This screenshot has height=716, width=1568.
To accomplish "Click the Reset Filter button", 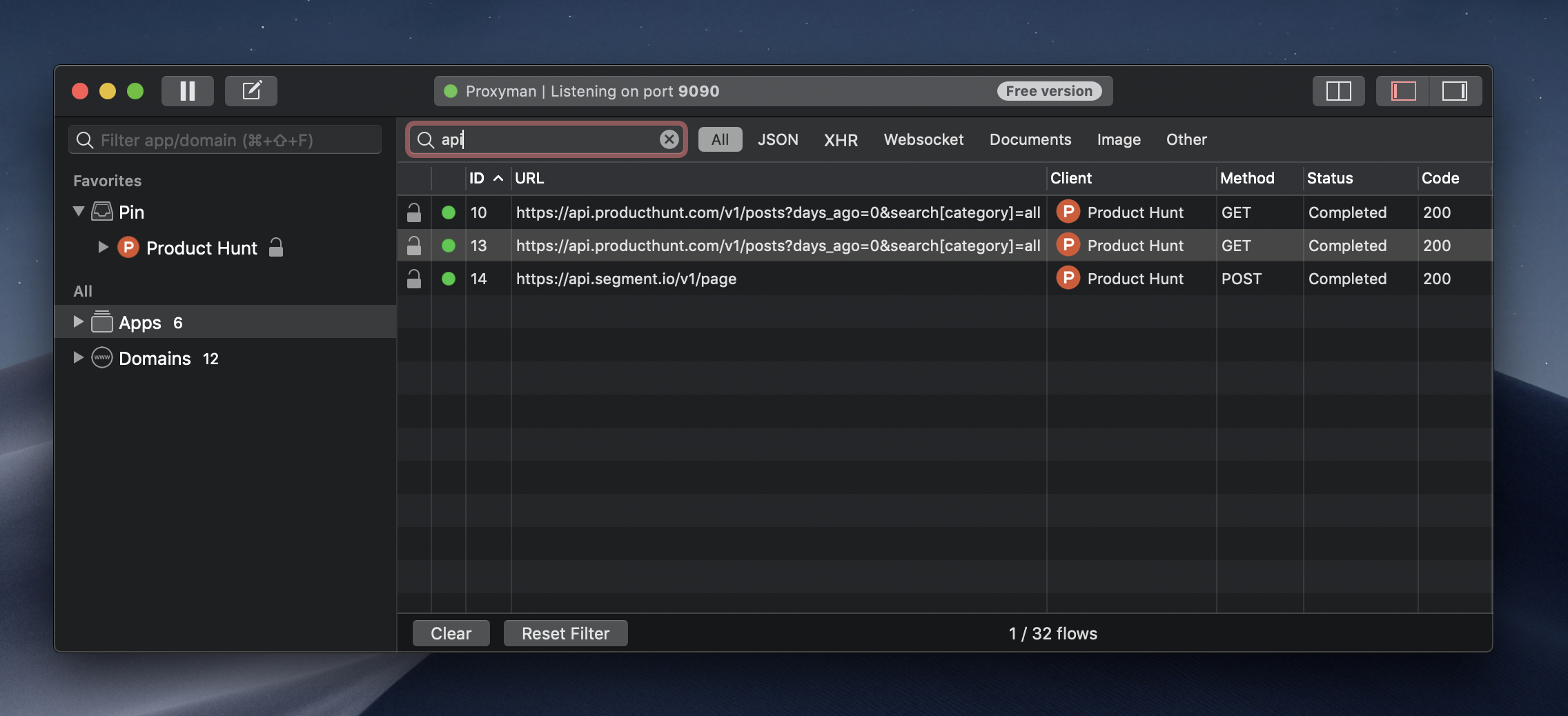I will pos(566,633).
